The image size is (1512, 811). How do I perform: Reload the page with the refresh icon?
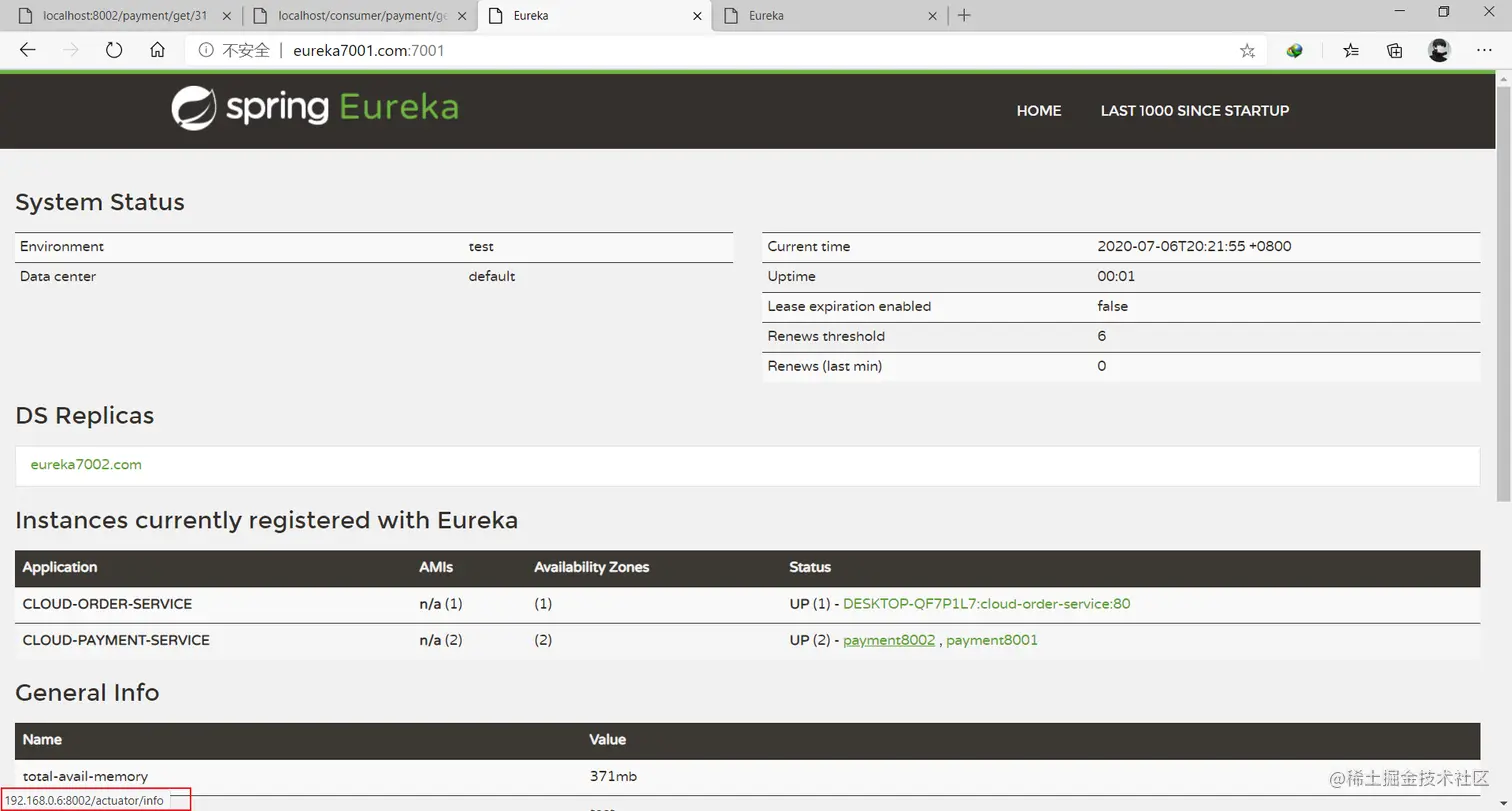click(114, 51)
